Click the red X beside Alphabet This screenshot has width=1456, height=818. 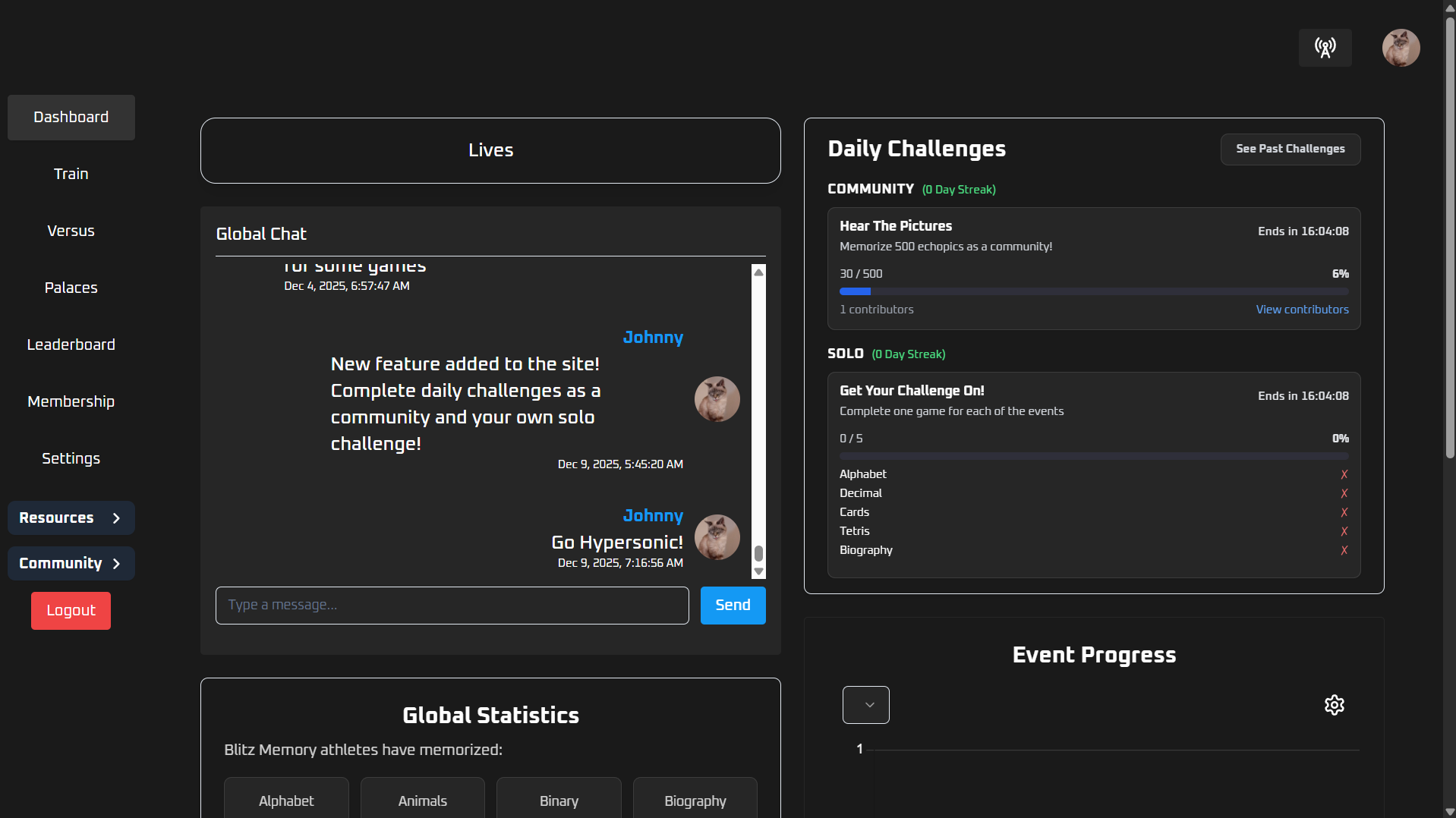(x=1344, y=474)
